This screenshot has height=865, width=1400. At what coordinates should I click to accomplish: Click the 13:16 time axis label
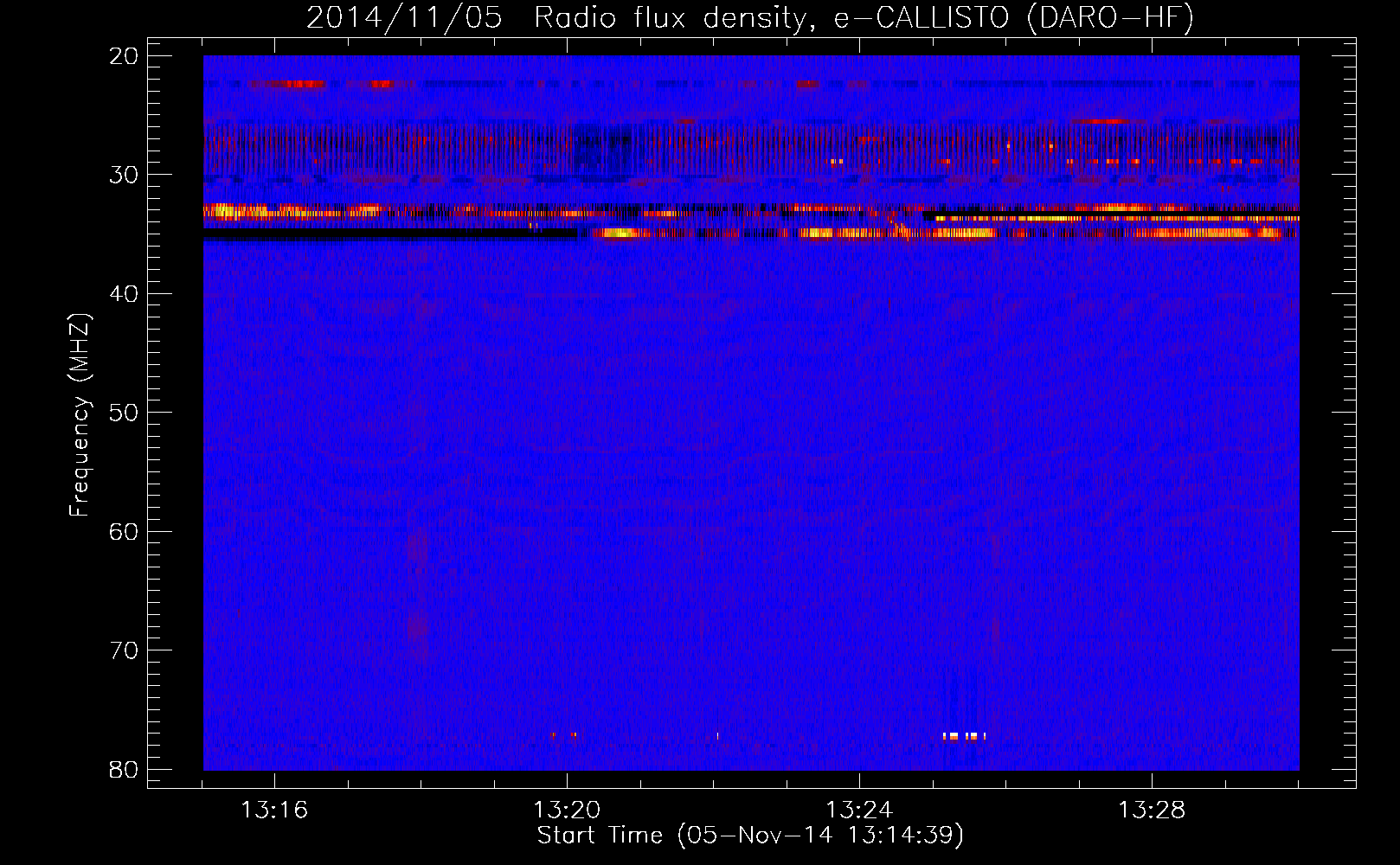[274, 811]
